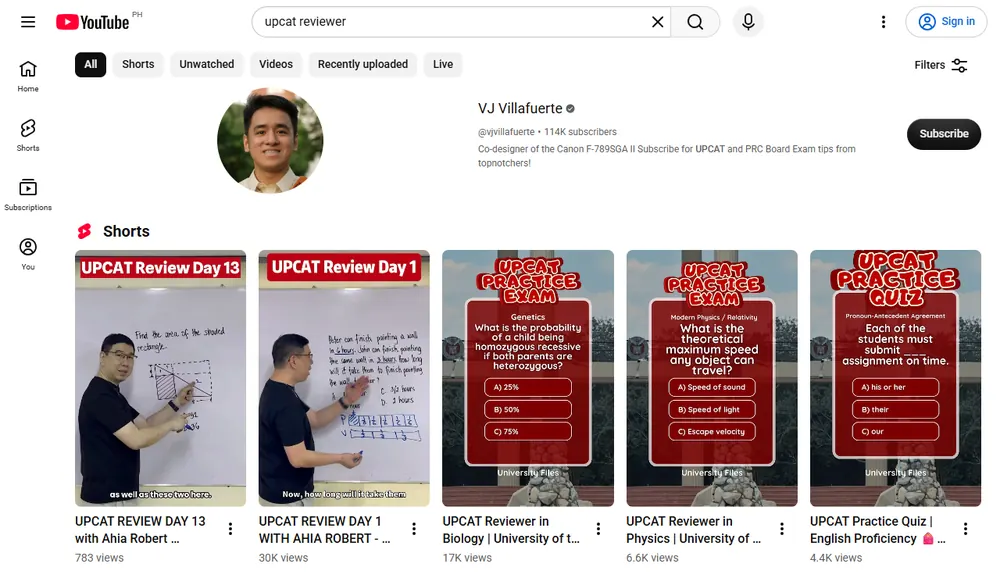Click the magnifier search button

[695, 22]
